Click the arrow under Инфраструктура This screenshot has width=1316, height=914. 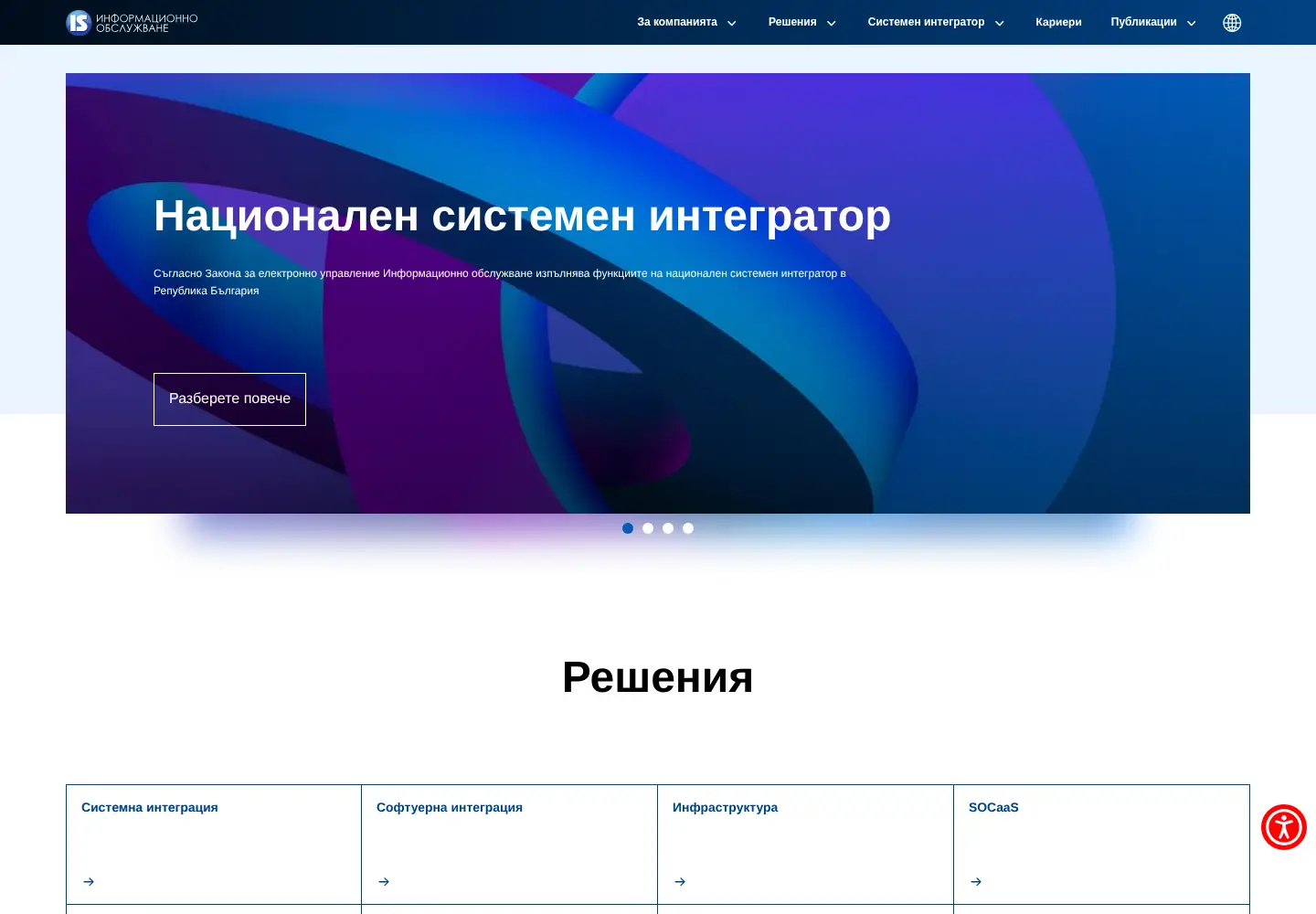click(680, 882)
